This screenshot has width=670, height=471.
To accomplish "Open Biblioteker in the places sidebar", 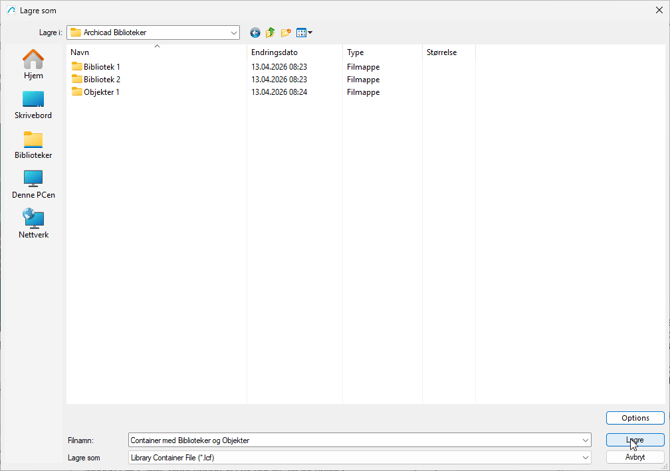I will pos(33,145).
